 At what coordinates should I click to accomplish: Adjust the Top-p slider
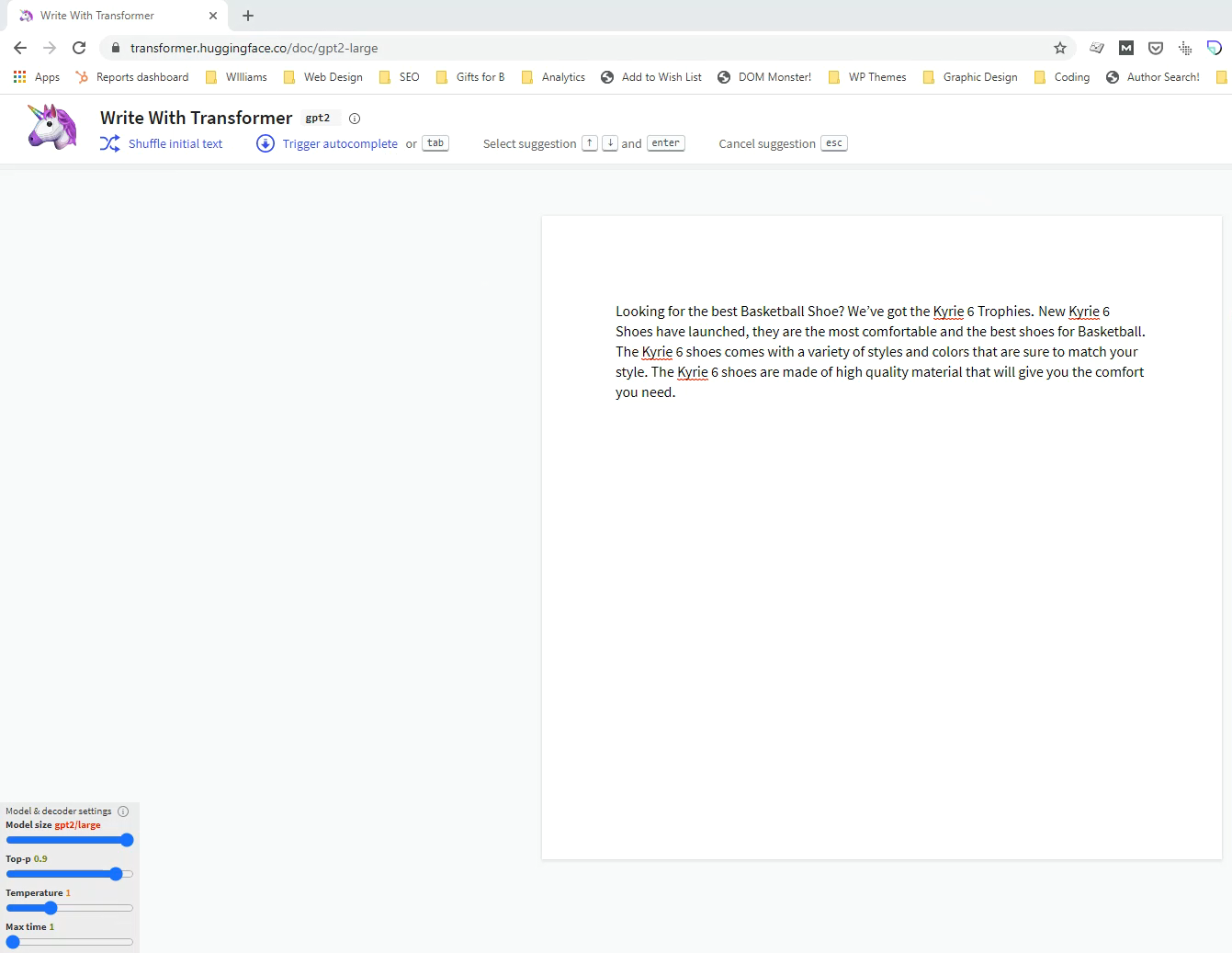point(116,874)
